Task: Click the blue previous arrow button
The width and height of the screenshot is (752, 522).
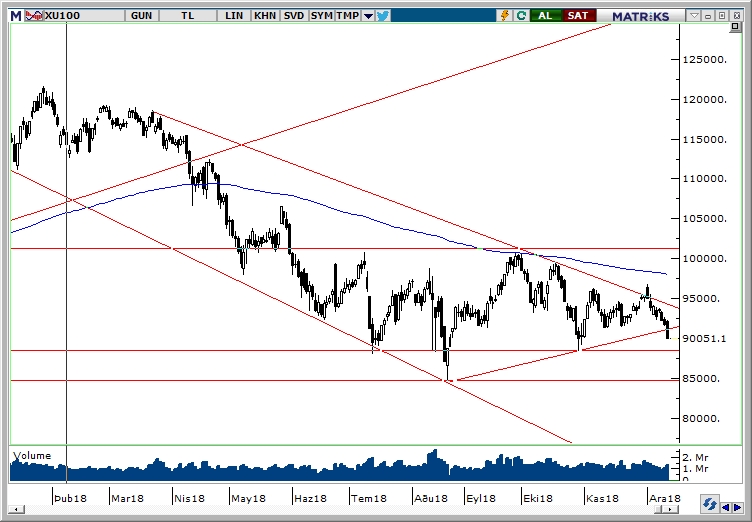Action: pos(726,507)
